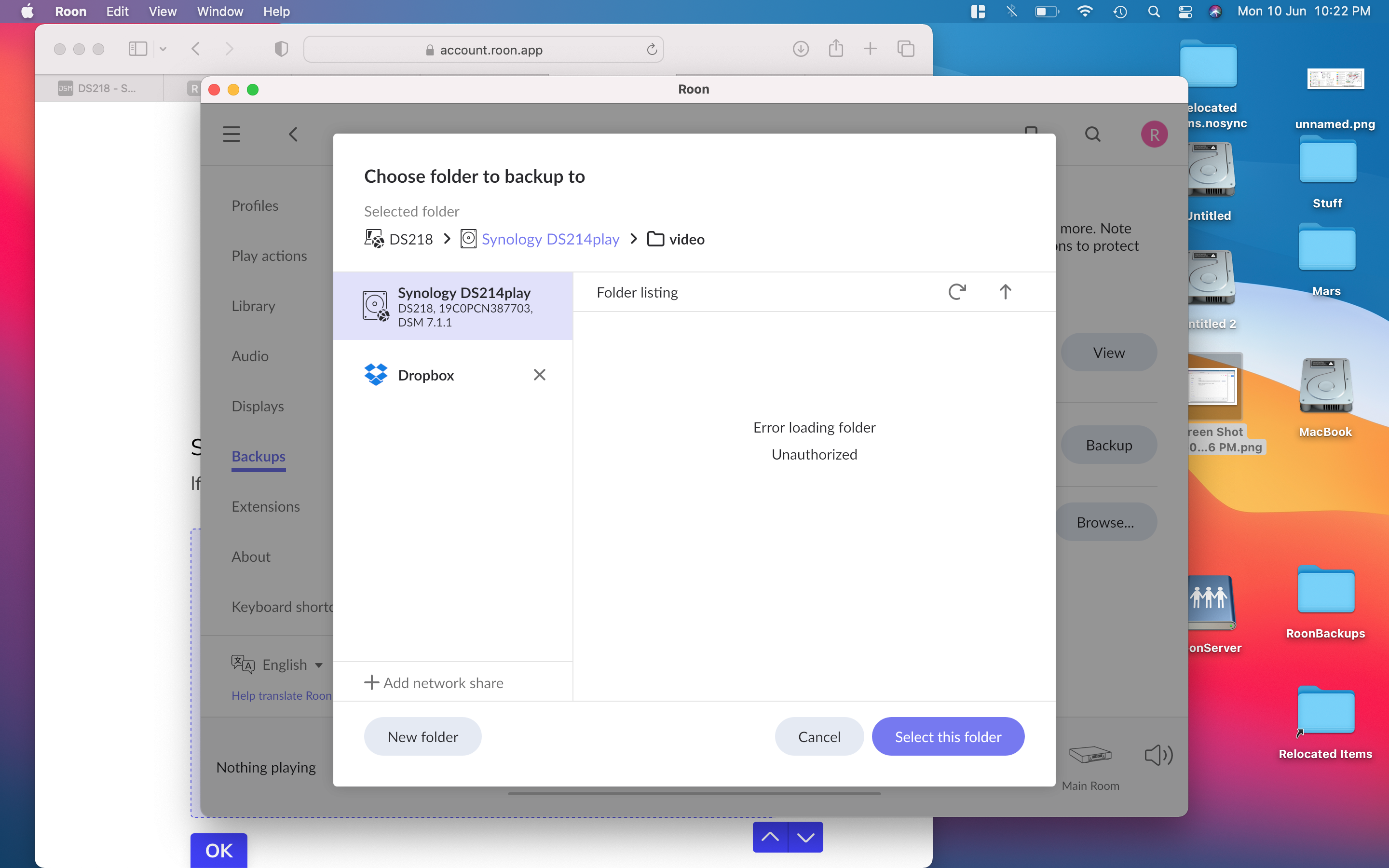Select Synology DS214play storage location
The image size is (1389, 868).
click(x=453, y=307)
